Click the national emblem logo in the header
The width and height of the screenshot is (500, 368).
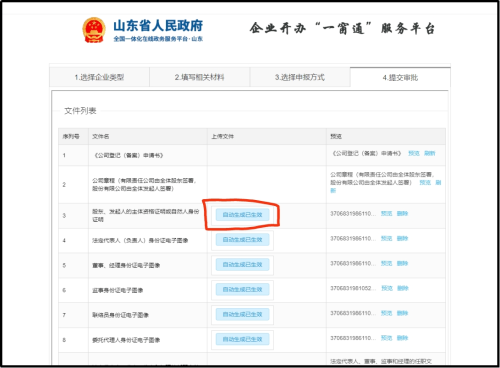(94, 30)
